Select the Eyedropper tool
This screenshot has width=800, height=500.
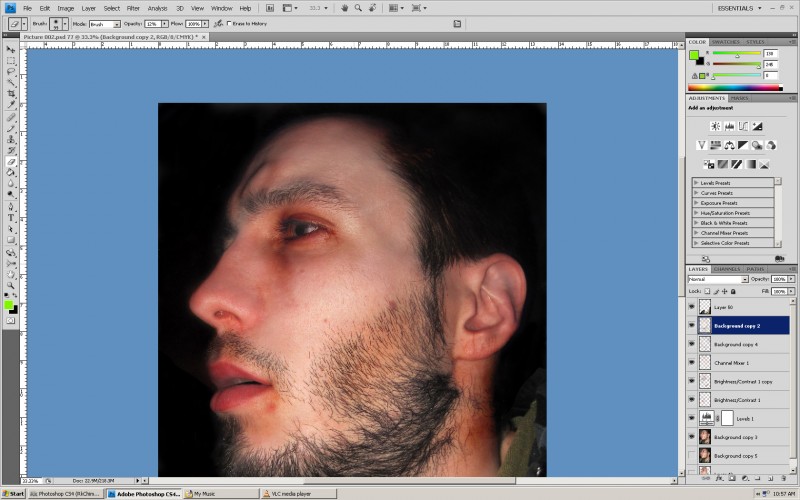pyautogui.click(x=11, y=105)
